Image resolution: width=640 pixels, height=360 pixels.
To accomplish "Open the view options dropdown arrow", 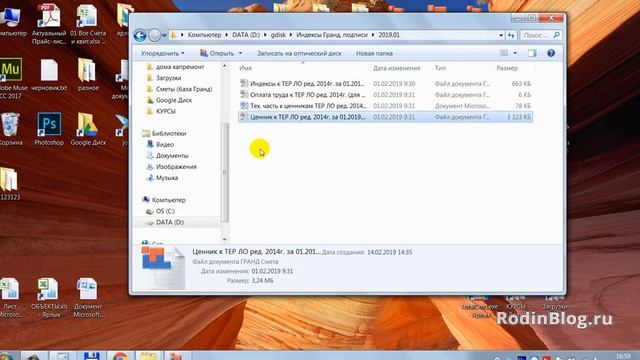I will (515, 53).
